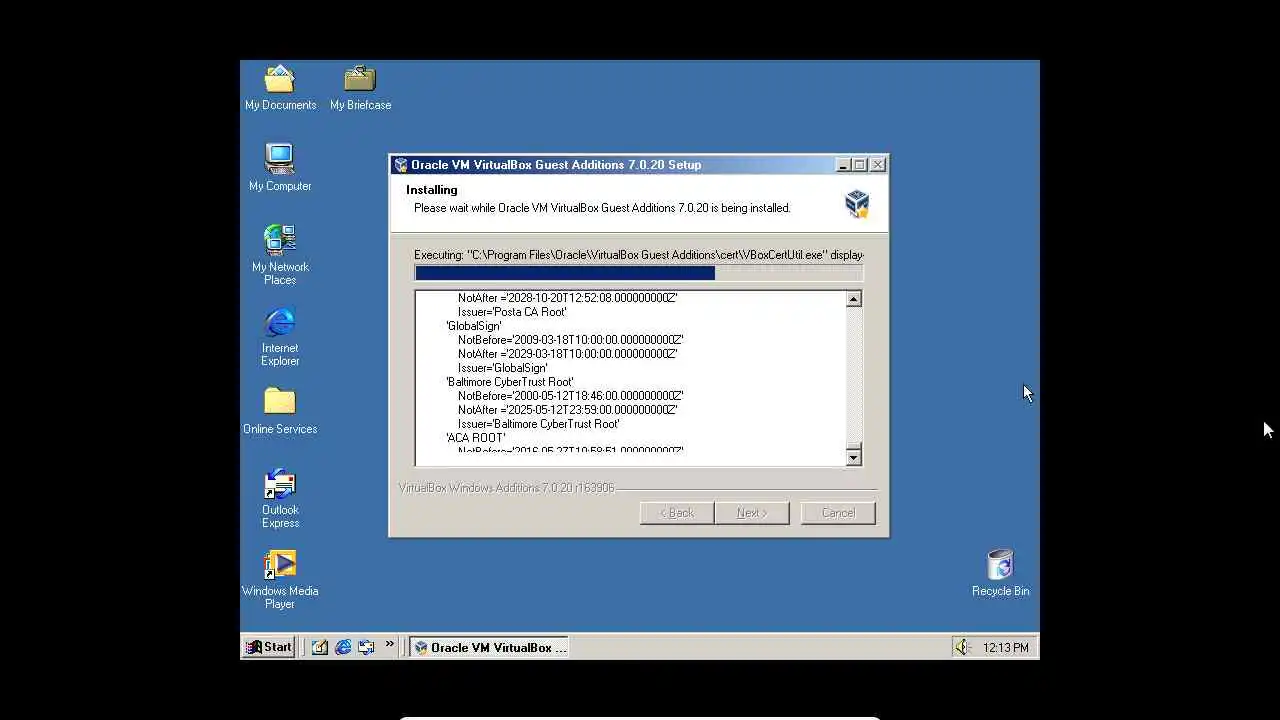Click the 'ACA ROOT' log line
1280x720 pixels.
(476, 438)
